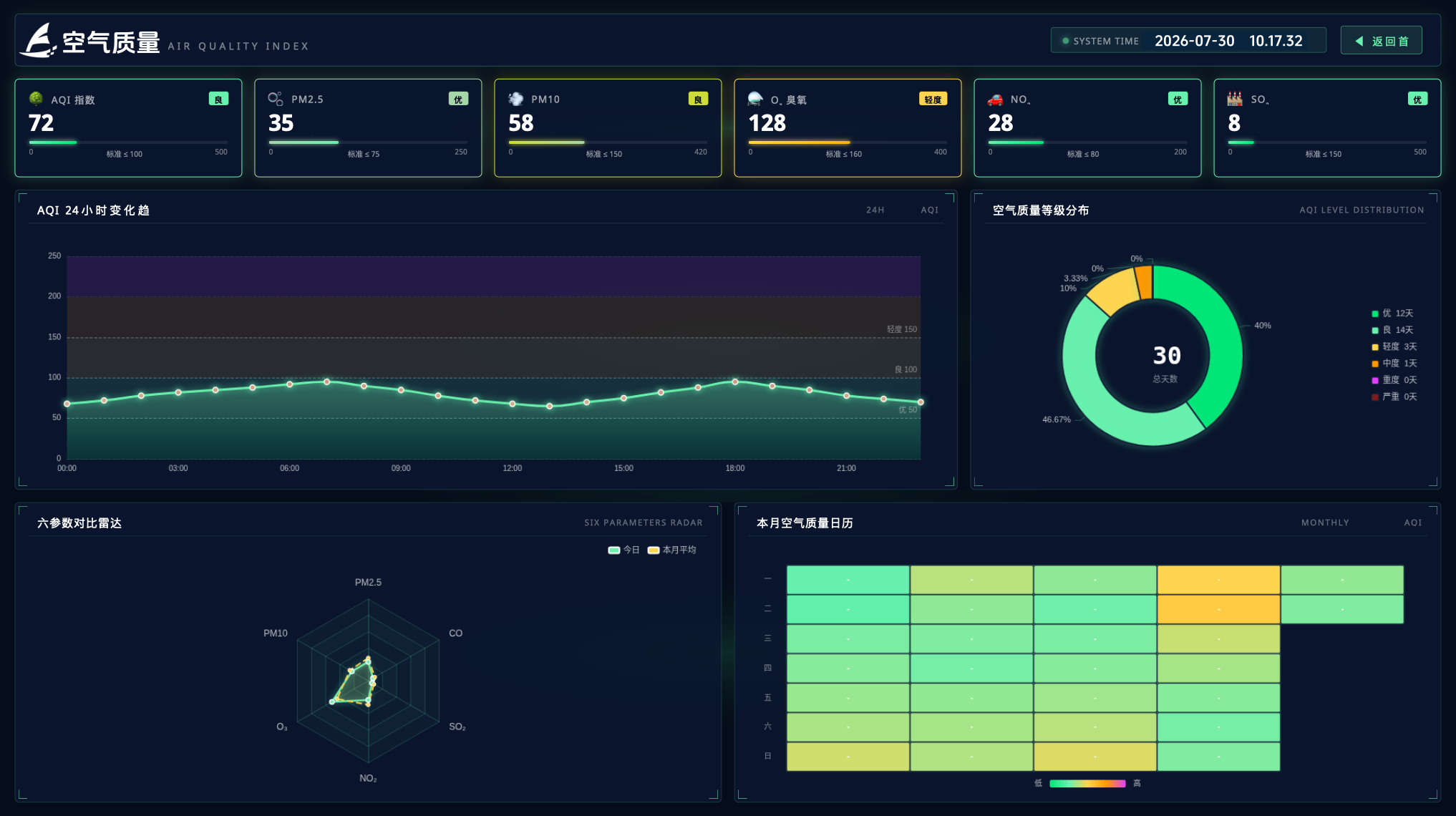Click the 10% yellow donut segment
This screenshot has width=1456, height=816.
pos(1114,290)
